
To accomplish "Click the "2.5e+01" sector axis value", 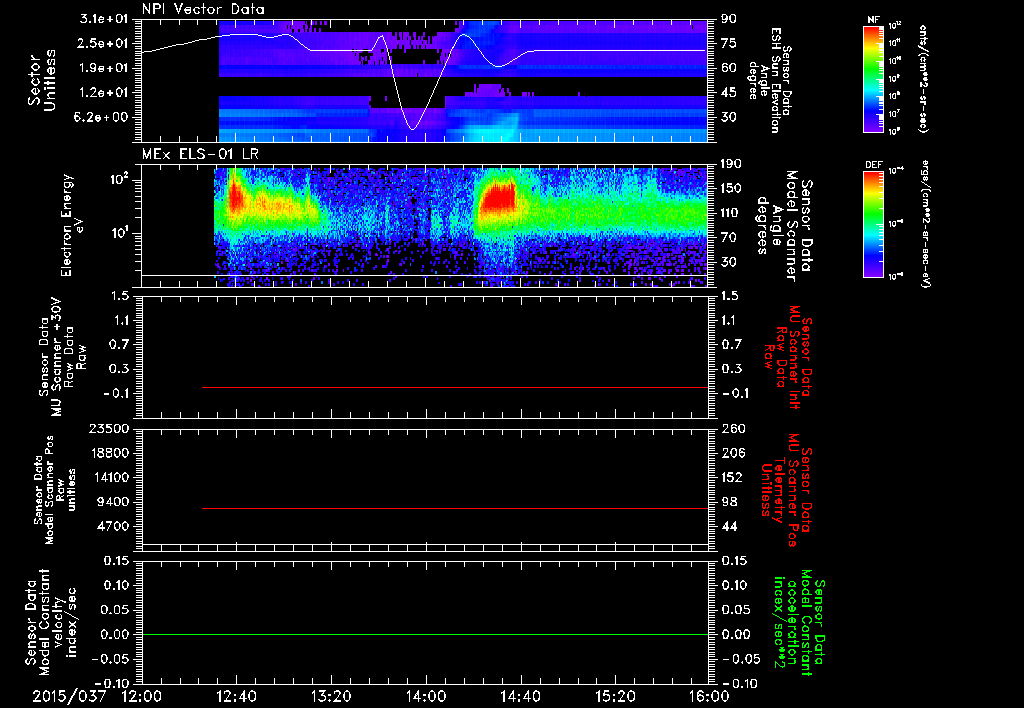I will 103,43.
